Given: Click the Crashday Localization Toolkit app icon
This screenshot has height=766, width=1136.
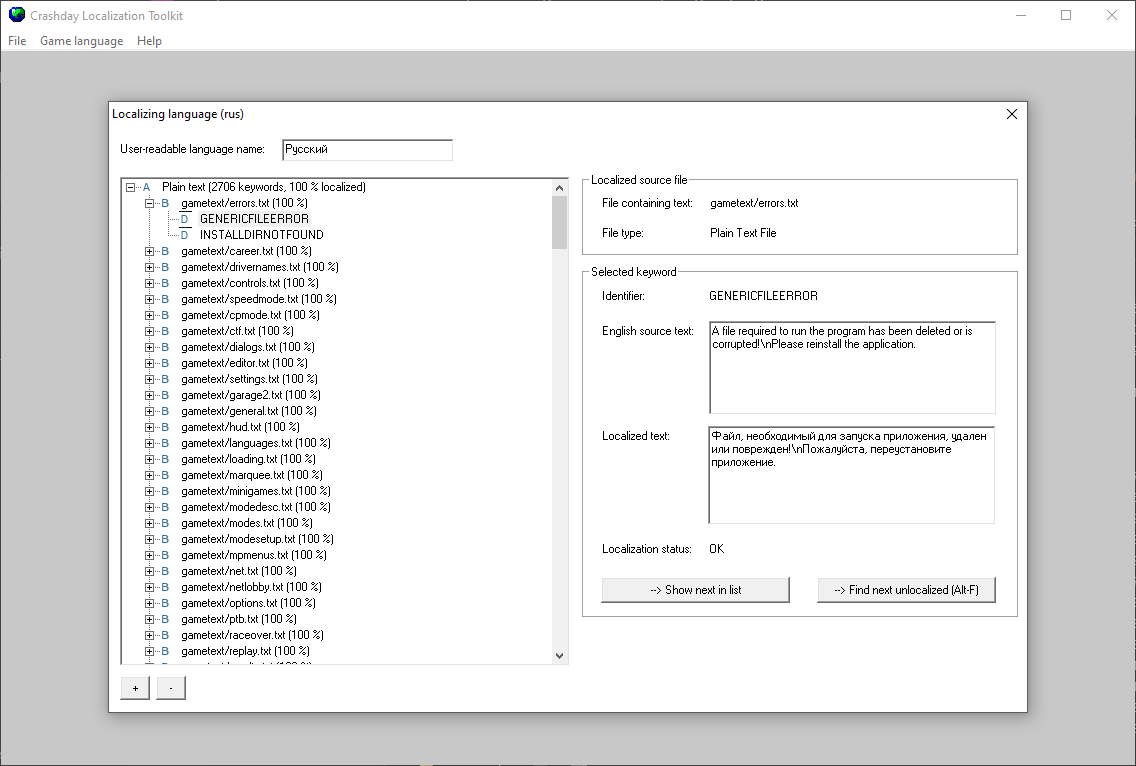Looking at the screenshot, I should pyautogui.click(x=16, y=15).
